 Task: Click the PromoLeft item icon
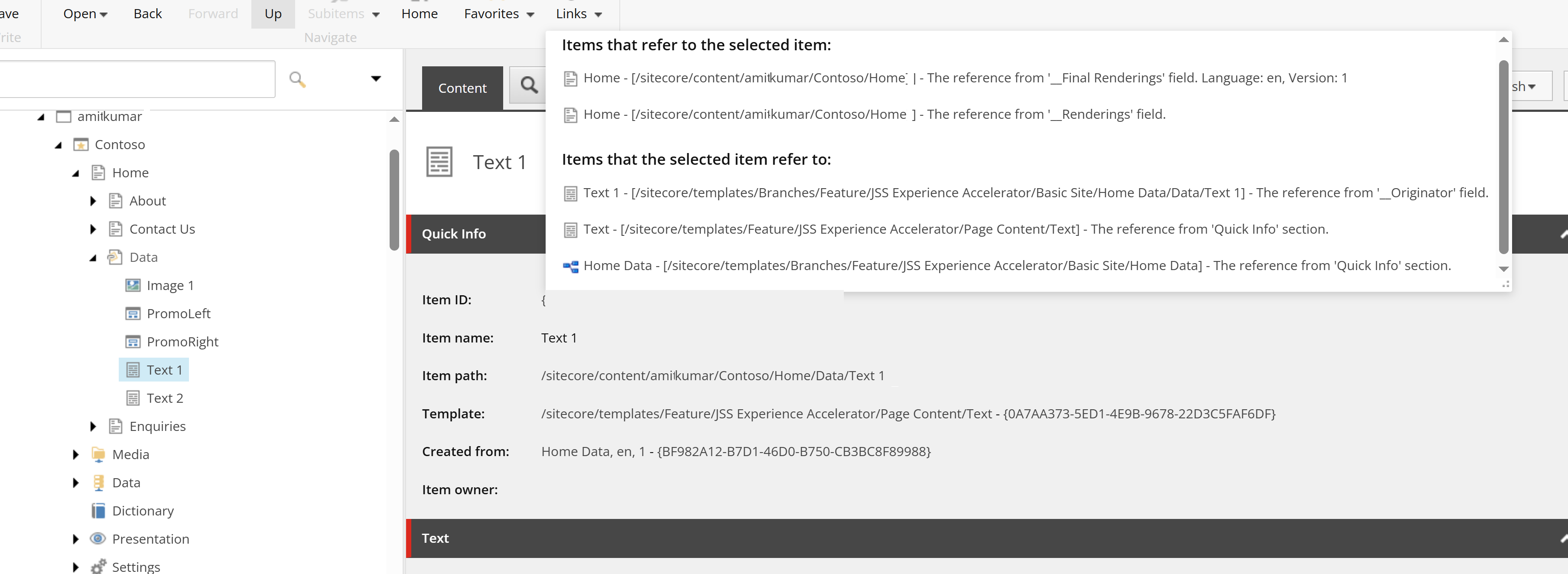pyautogui.click(x=133, y=313)
